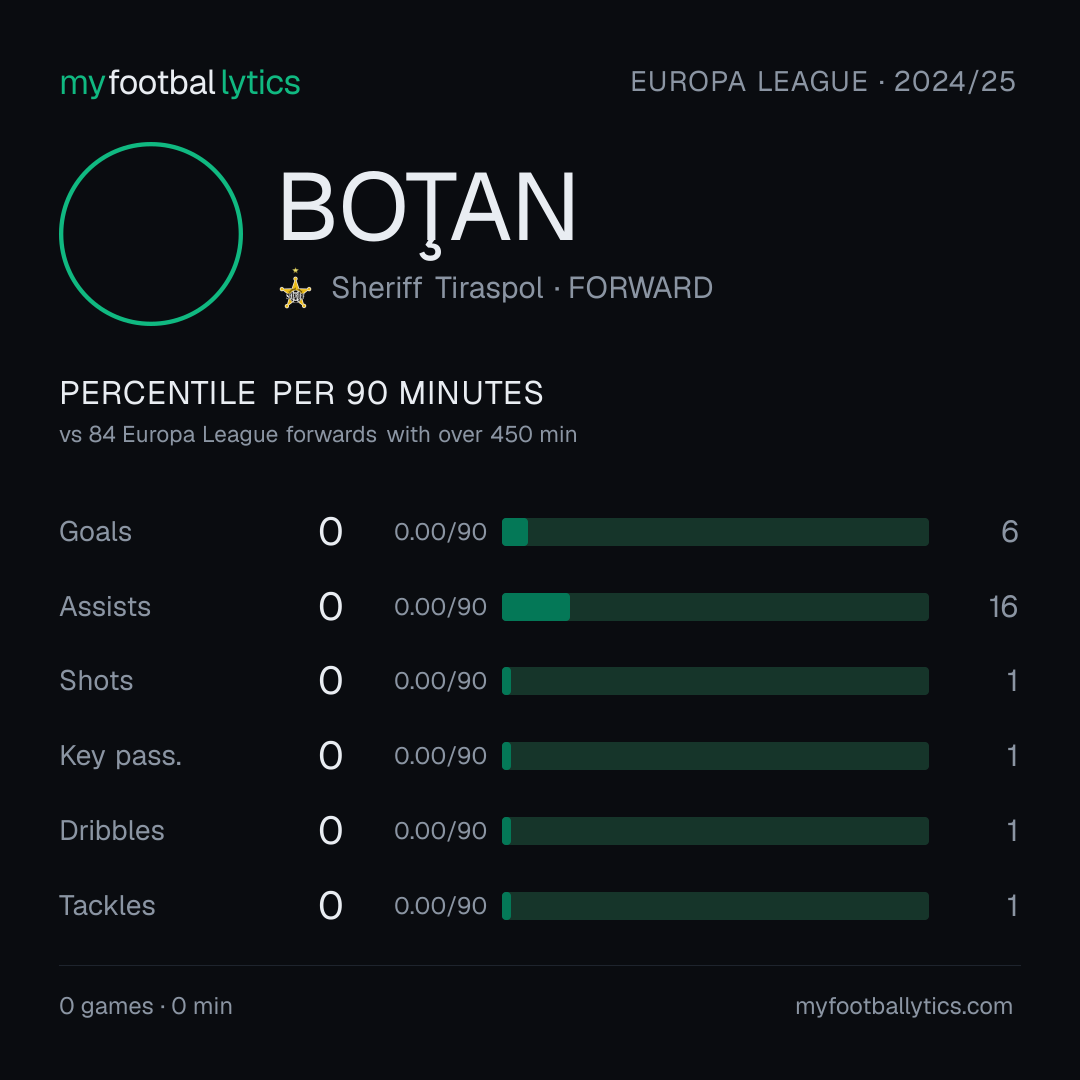Select the Key pass. percentile bar
Viewport: 1080px width, 1080px height.
coord(715,756)
